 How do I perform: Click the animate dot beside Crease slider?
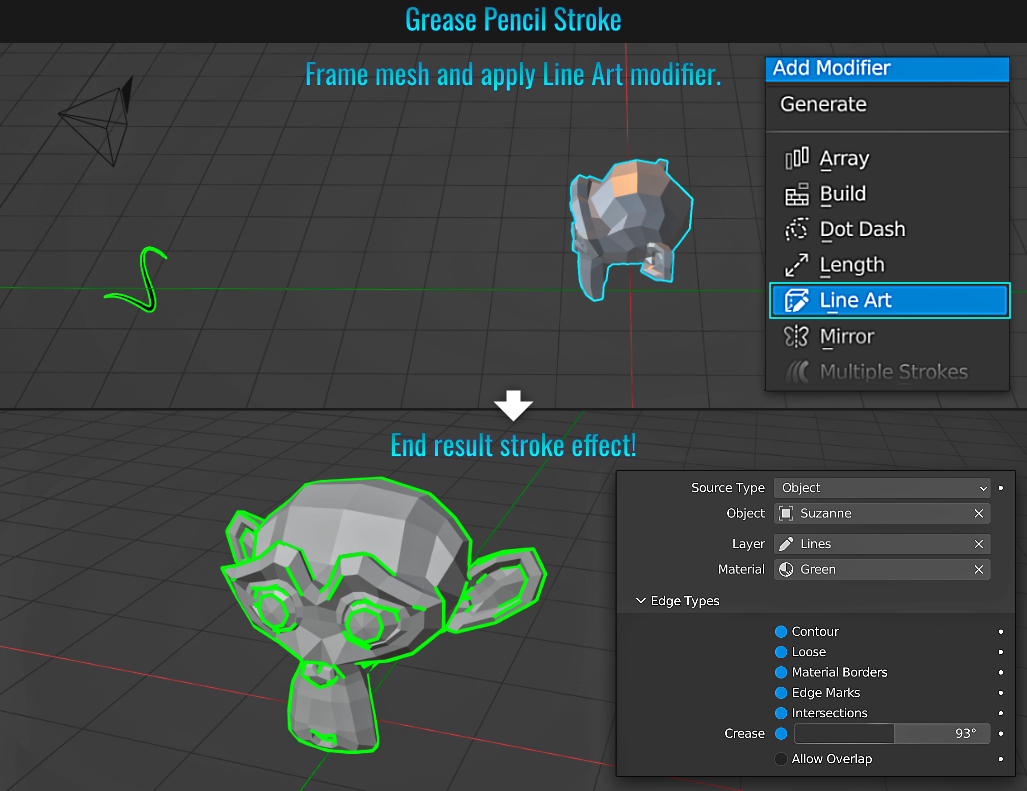[x=1001, y=734]
